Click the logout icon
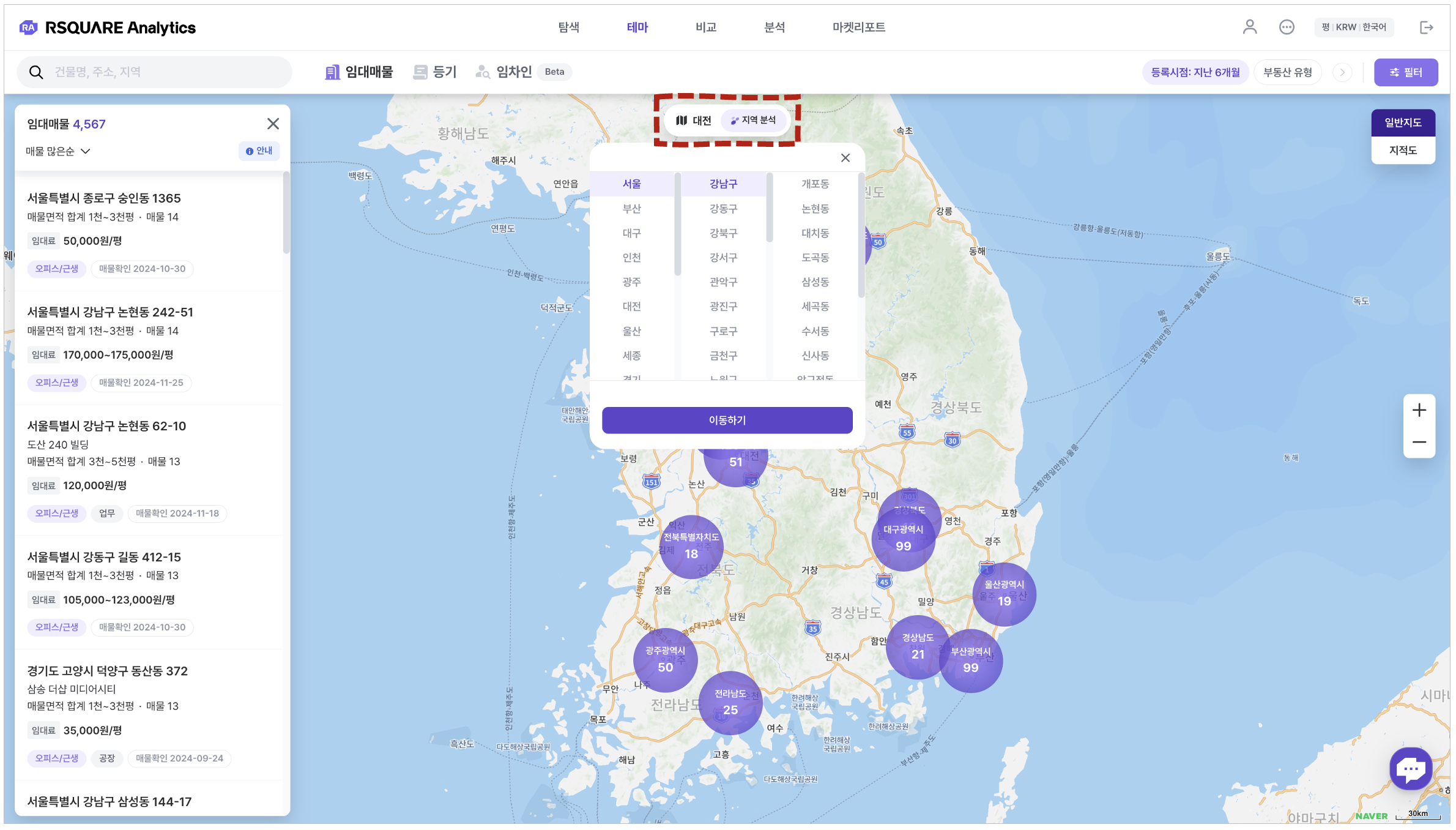This screenshot has height=830, width=1456. [x=1426, y=27]
